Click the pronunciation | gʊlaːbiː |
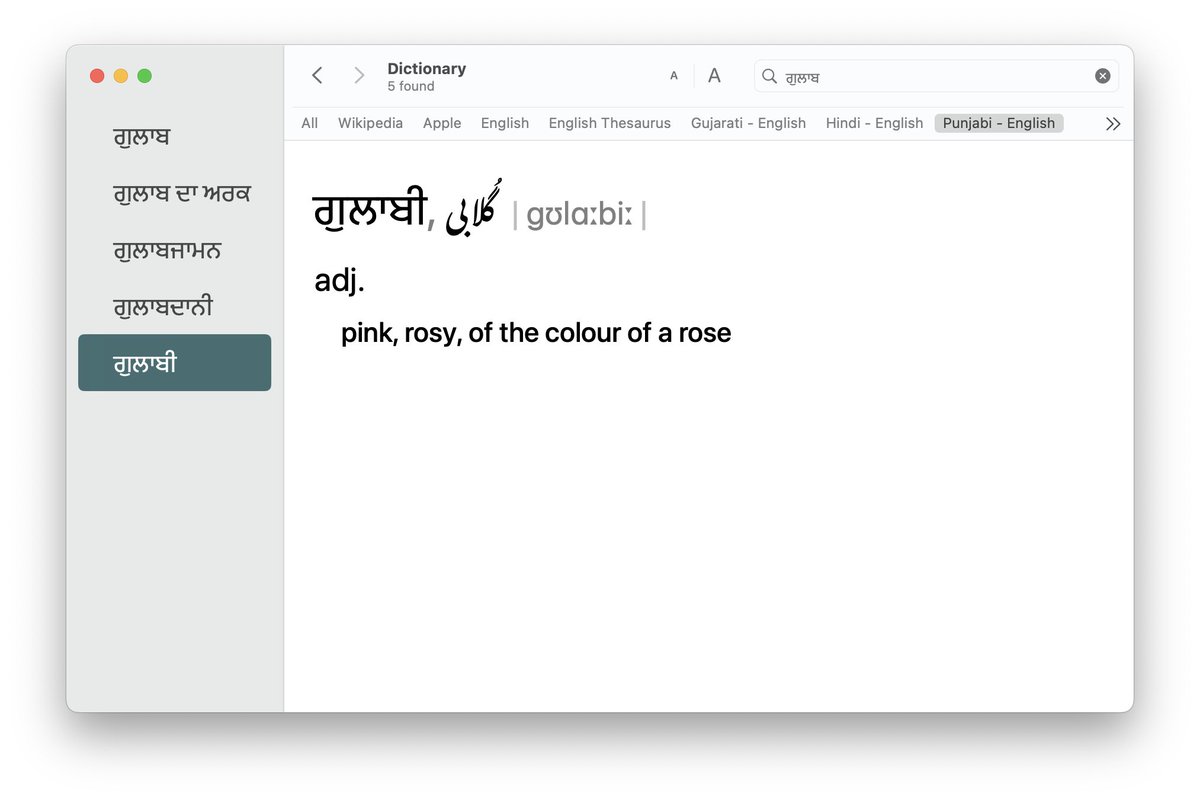 579,214
